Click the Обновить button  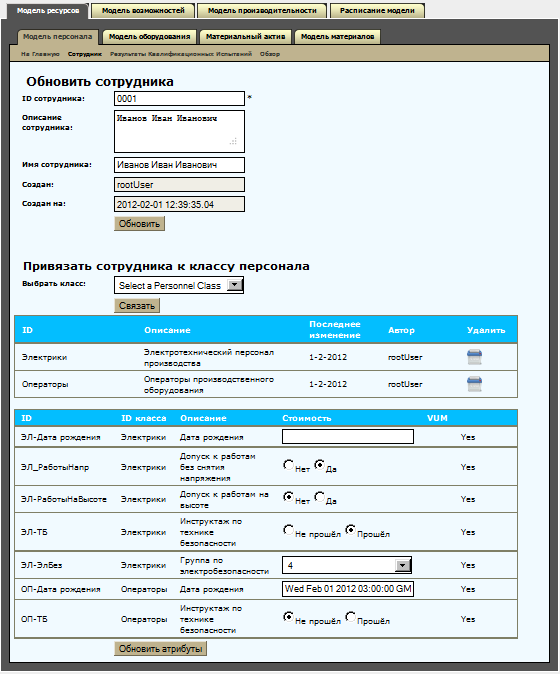(x=139, y=224)
